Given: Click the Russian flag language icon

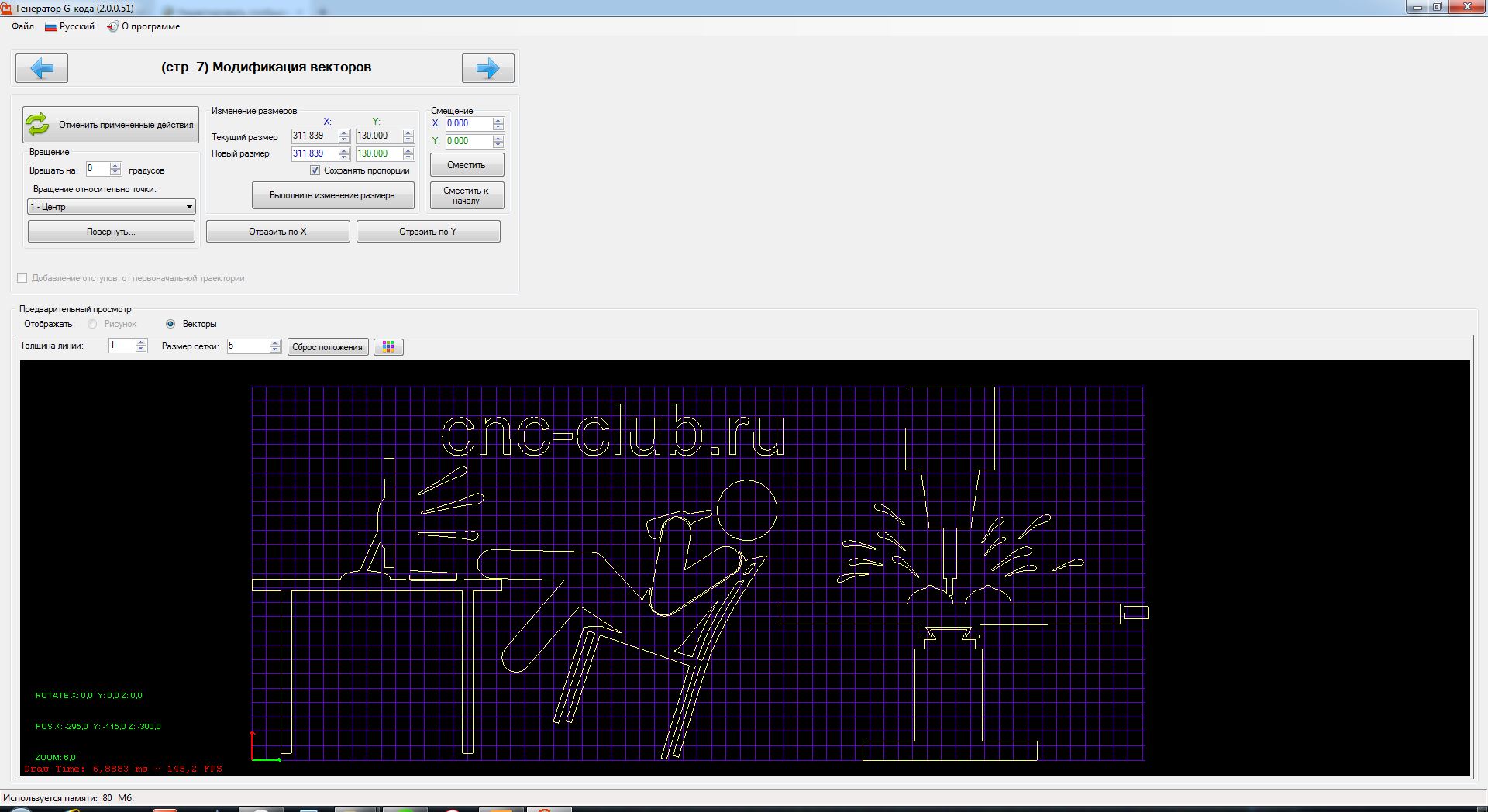Looking at the screenshot, I should click(51, 26).
